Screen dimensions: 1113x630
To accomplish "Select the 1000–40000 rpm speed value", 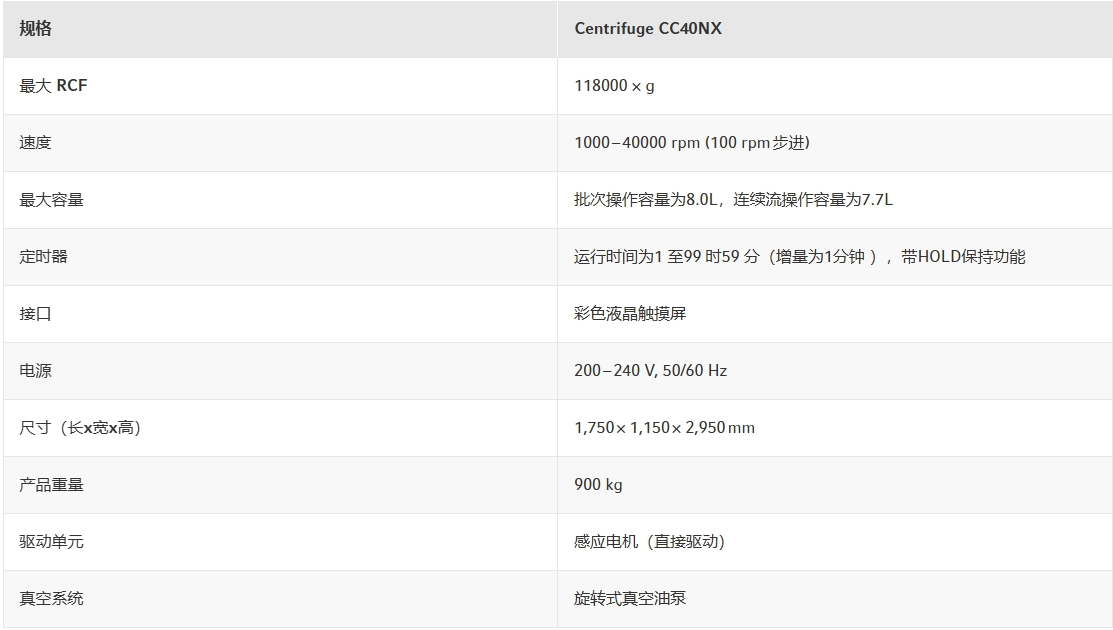I will pyautogui.click(x=691, y=143).
